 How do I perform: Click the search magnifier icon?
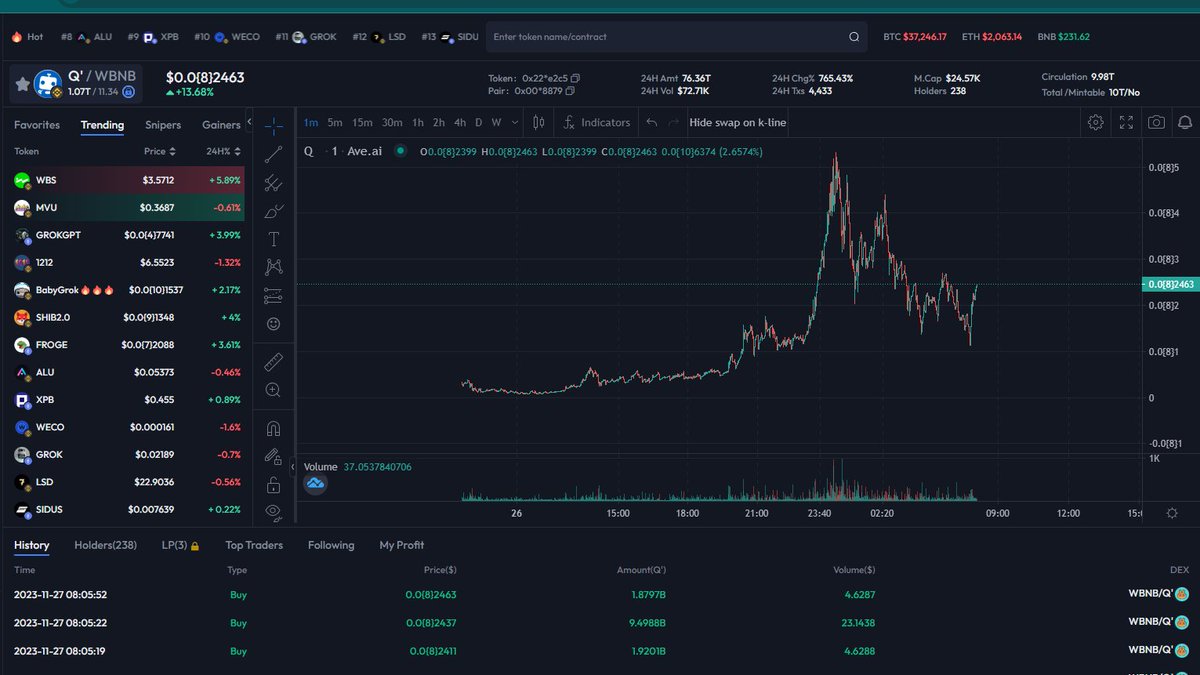(x=854, y=37)
